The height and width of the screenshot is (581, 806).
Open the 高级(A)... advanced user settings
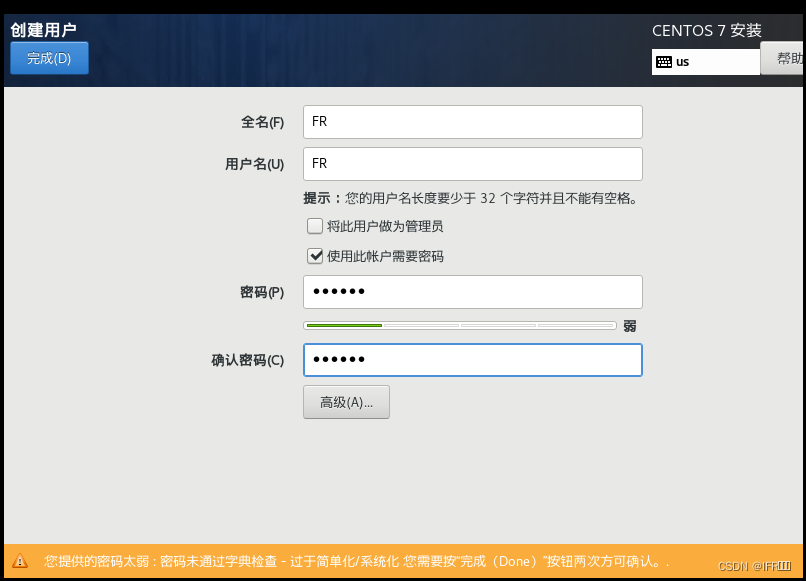pyautogui.click(x=345, y=401)
